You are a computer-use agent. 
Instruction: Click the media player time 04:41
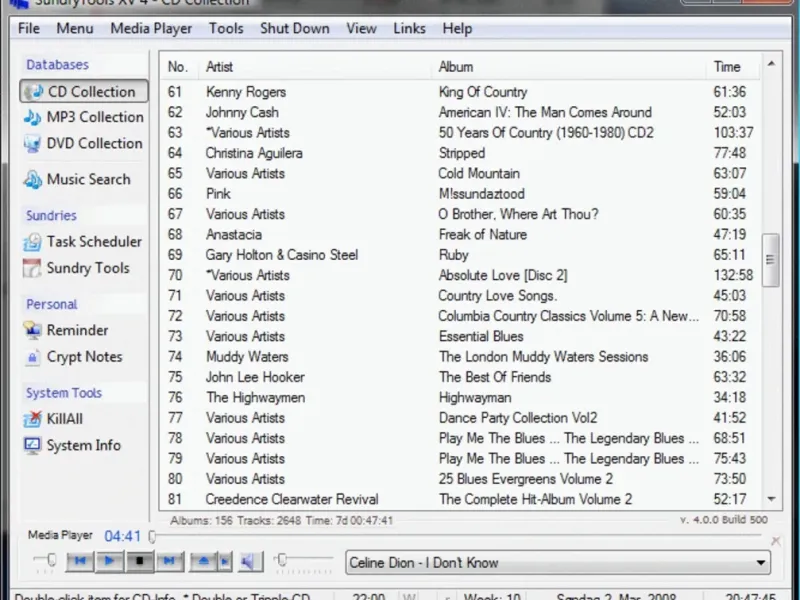click(122, 536)
